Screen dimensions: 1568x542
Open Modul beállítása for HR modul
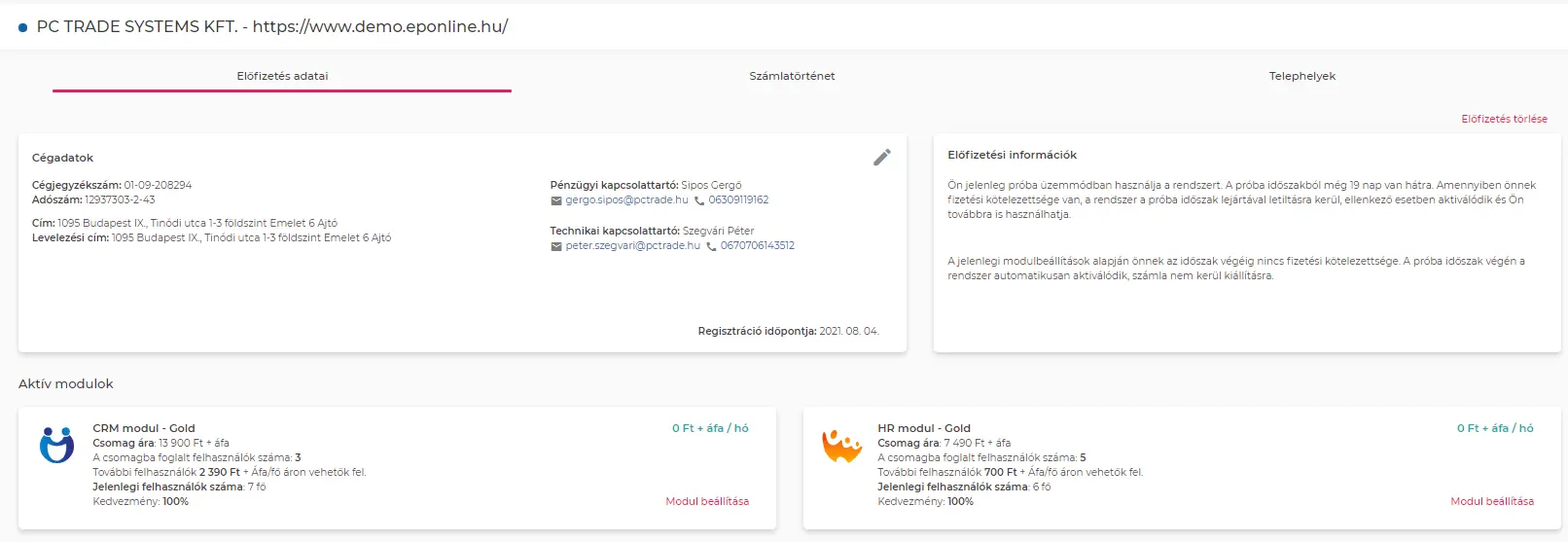(1492, 501)
